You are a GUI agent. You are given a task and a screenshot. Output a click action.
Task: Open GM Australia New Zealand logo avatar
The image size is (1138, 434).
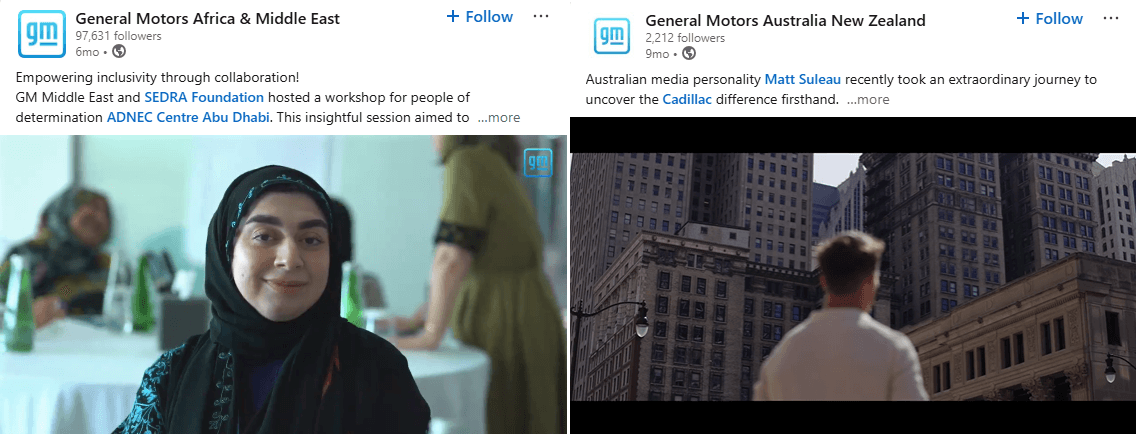pyautogui.click(x=612, y=36)
